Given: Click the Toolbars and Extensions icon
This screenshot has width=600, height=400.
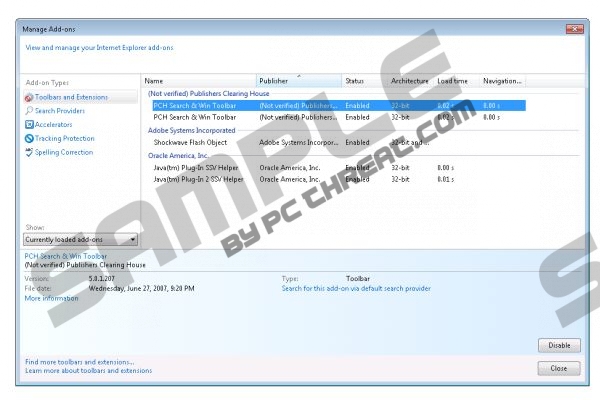Looking at the screenshot, I should 28,97.
